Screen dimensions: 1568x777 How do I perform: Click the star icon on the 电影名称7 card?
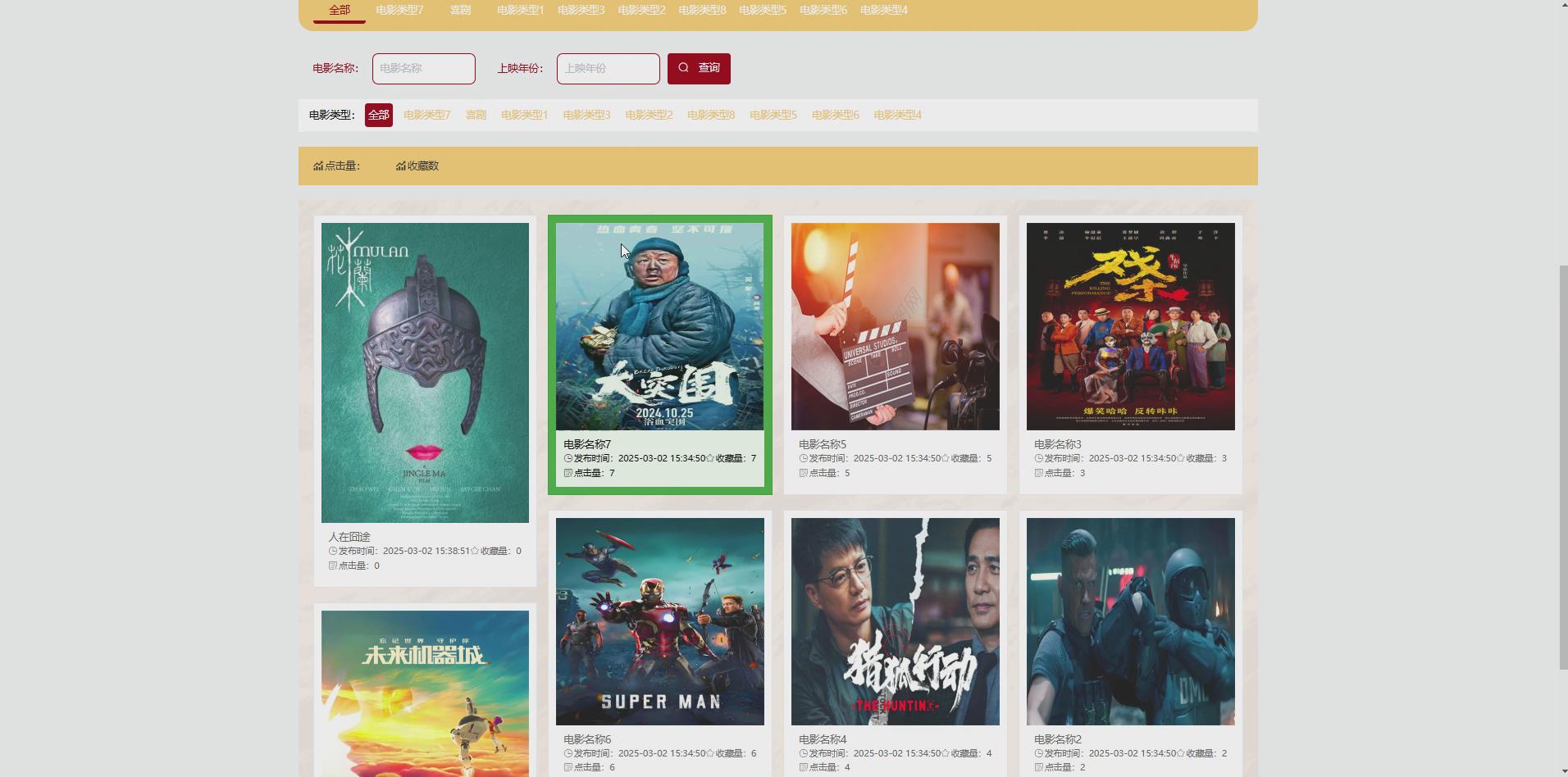(x=710, y=459)
